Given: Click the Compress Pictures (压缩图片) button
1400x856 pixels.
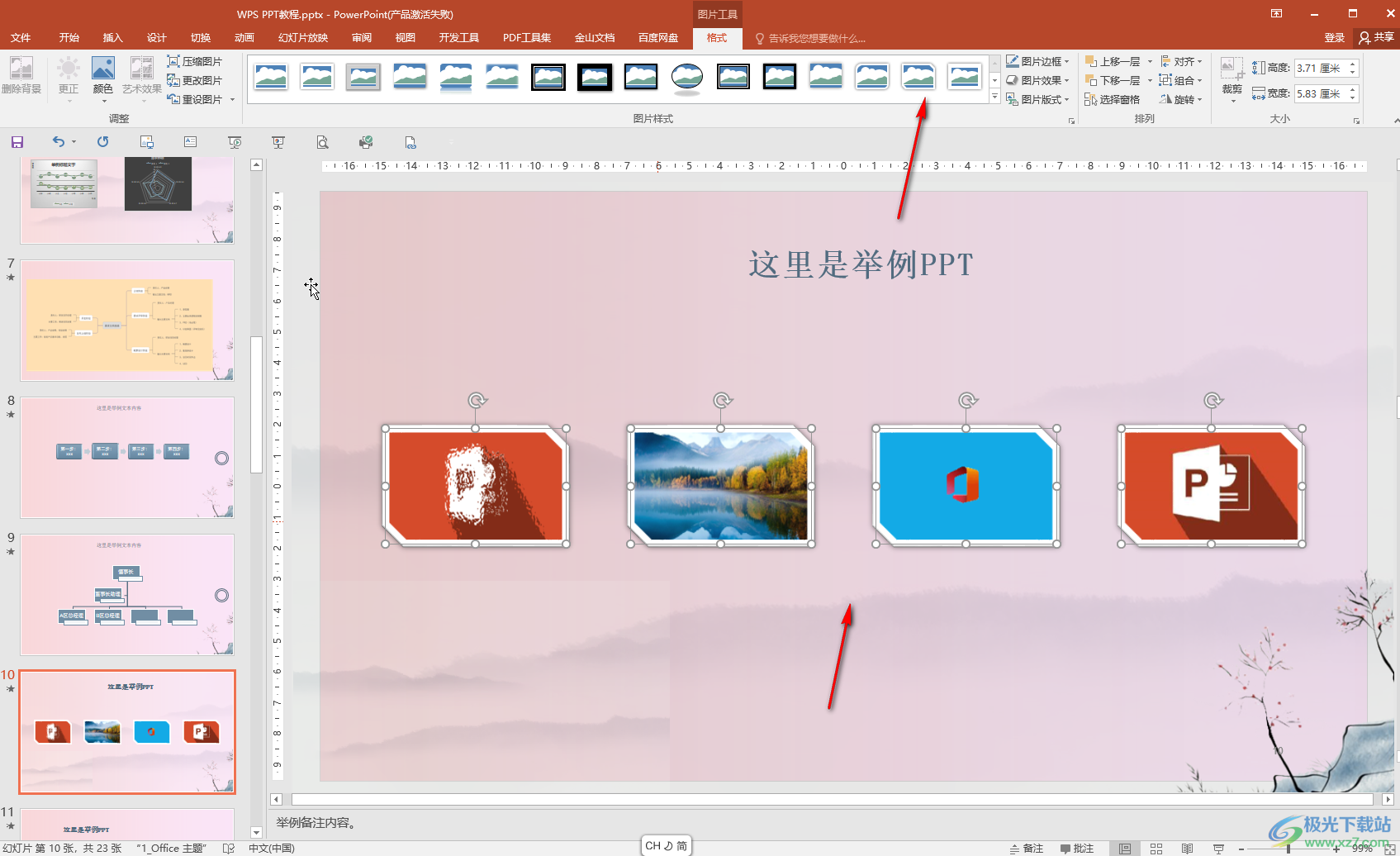Looking at the screenshot, I should [195, 61].
